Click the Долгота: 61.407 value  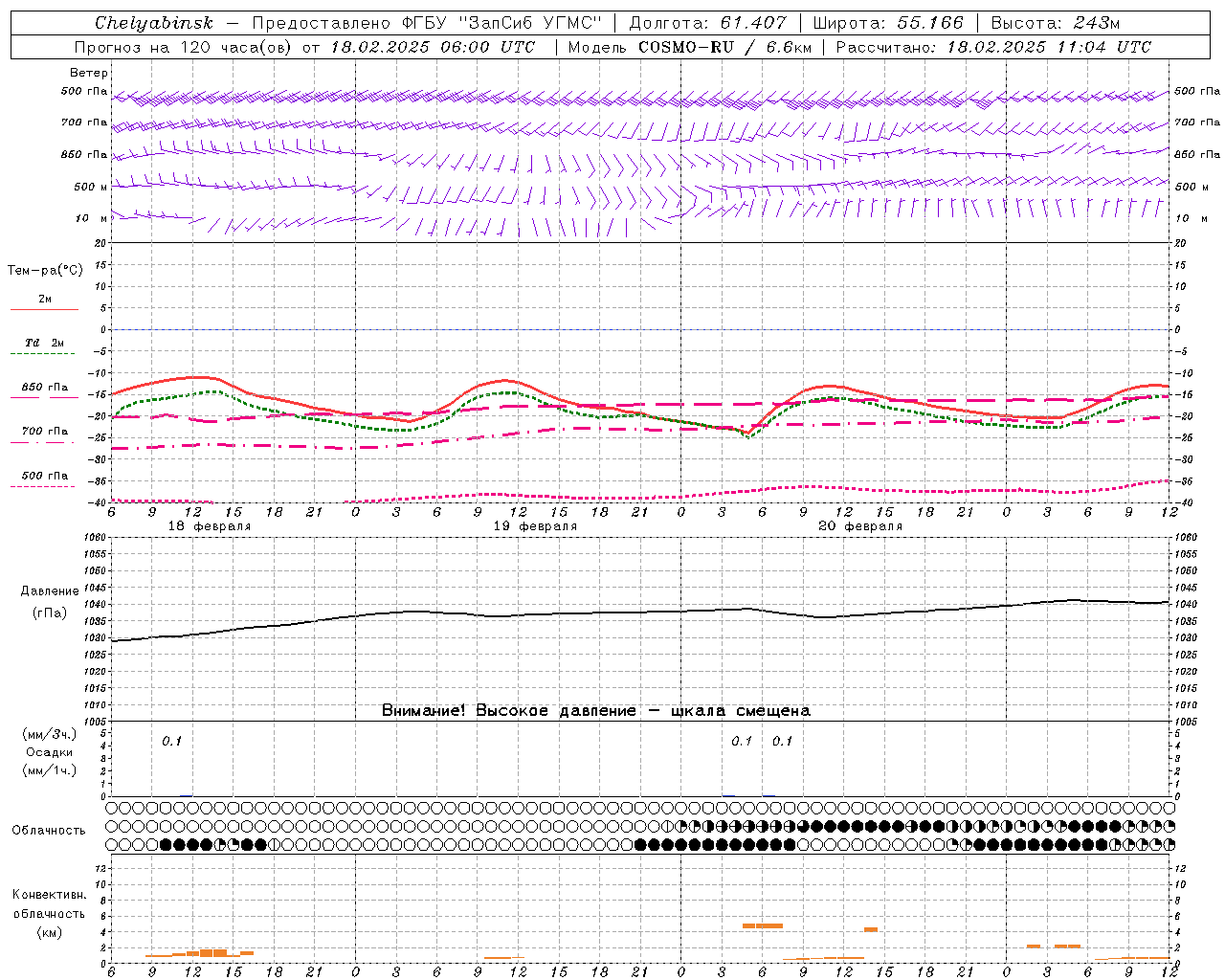(707, 23)
